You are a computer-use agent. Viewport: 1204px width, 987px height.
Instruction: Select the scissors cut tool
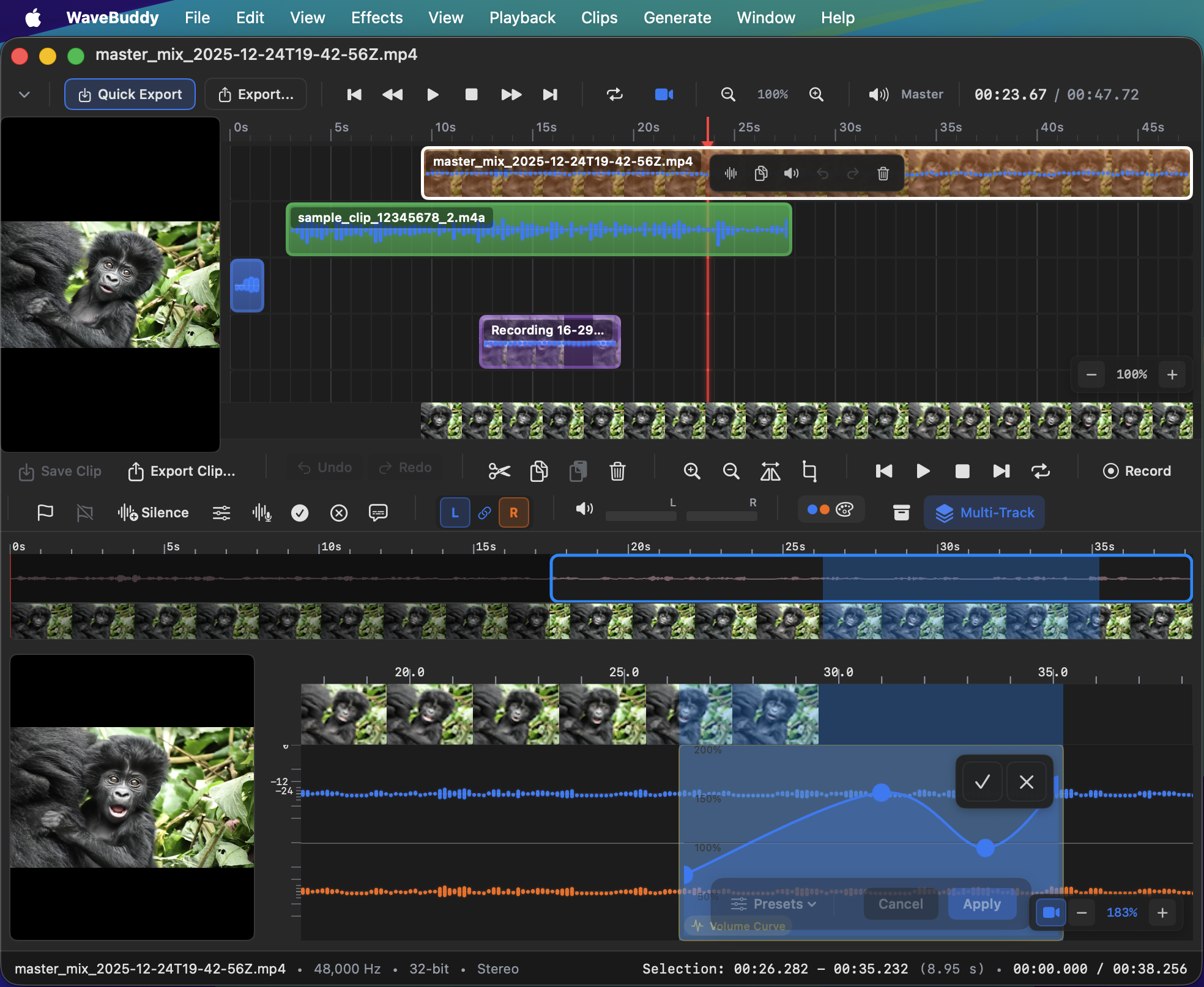pos(499,471)
